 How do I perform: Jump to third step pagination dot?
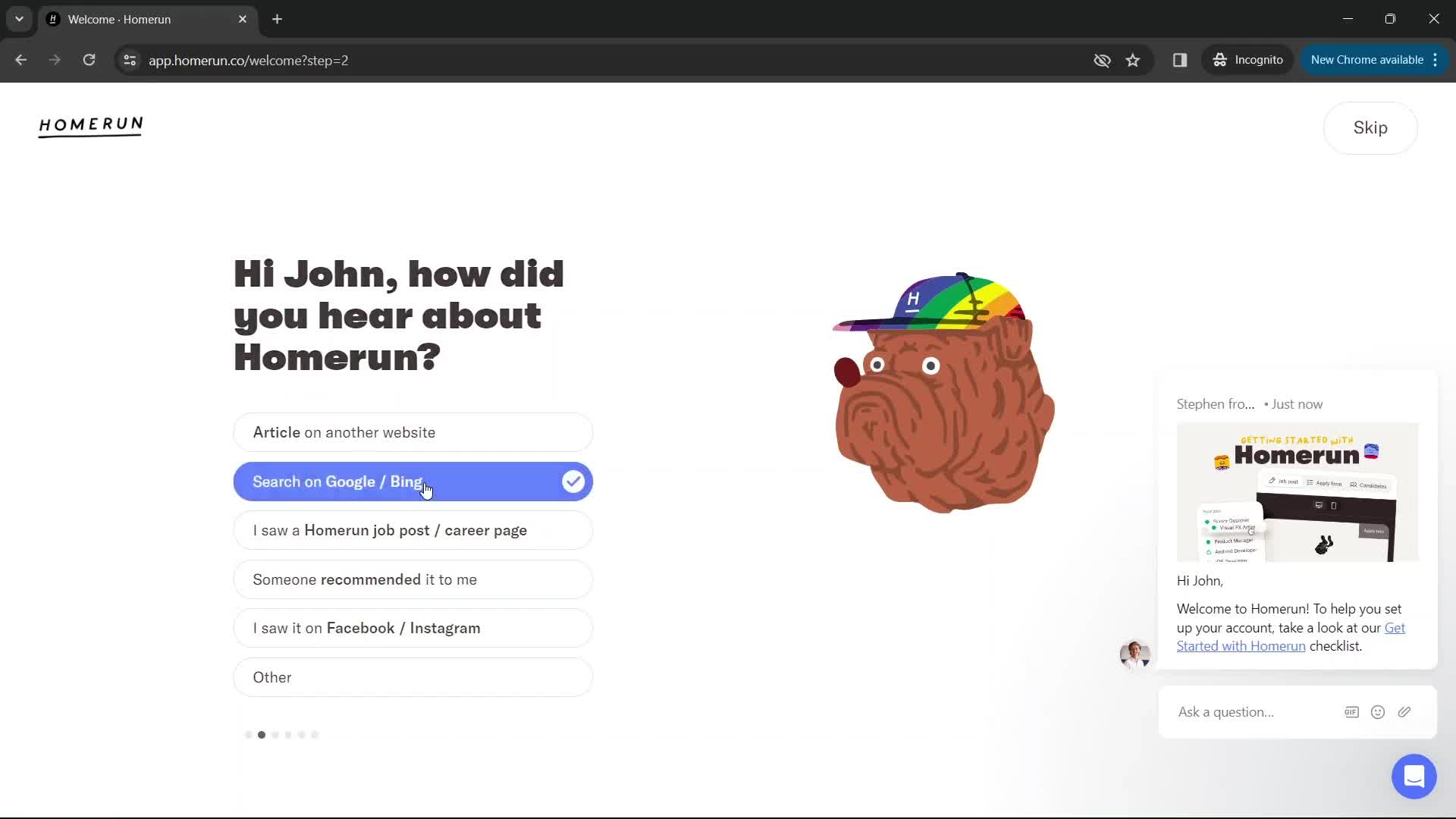275,735
